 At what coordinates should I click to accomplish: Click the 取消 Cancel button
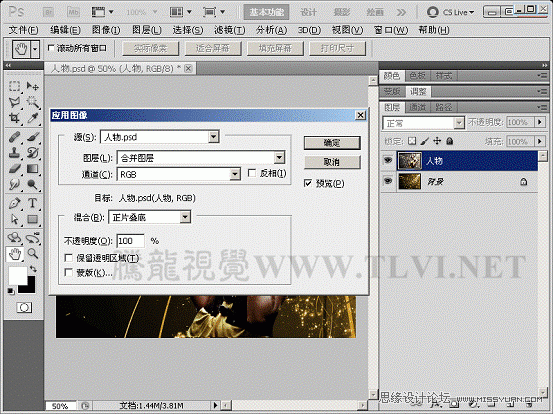click(x=332, y=162)
